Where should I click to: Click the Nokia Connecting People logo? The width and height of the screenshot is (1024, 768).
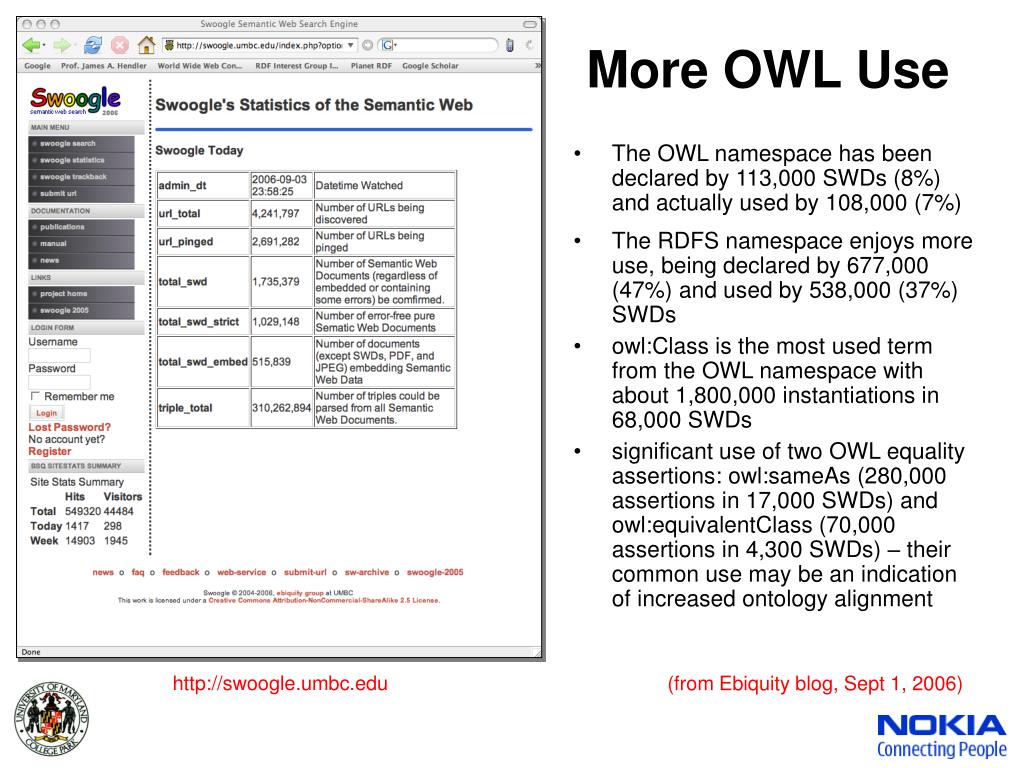tap(941, 736)
